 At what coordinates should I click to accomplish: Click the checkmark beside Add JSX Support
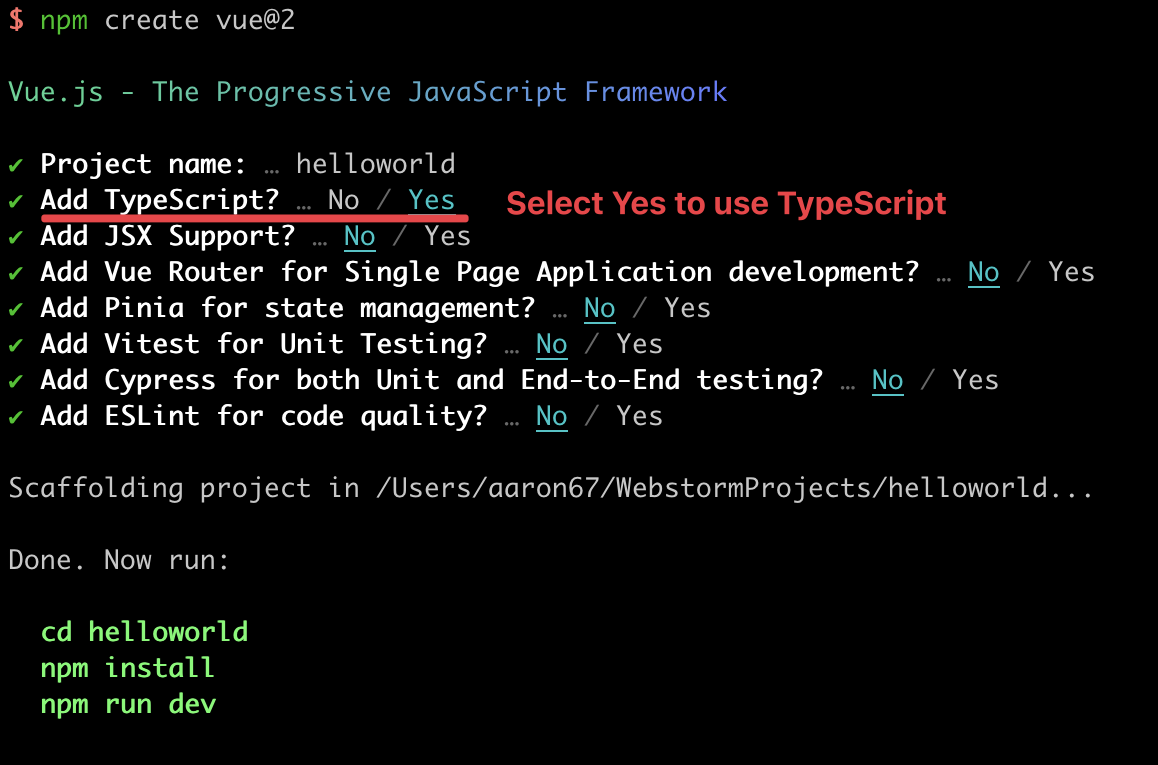coord(15,236)
